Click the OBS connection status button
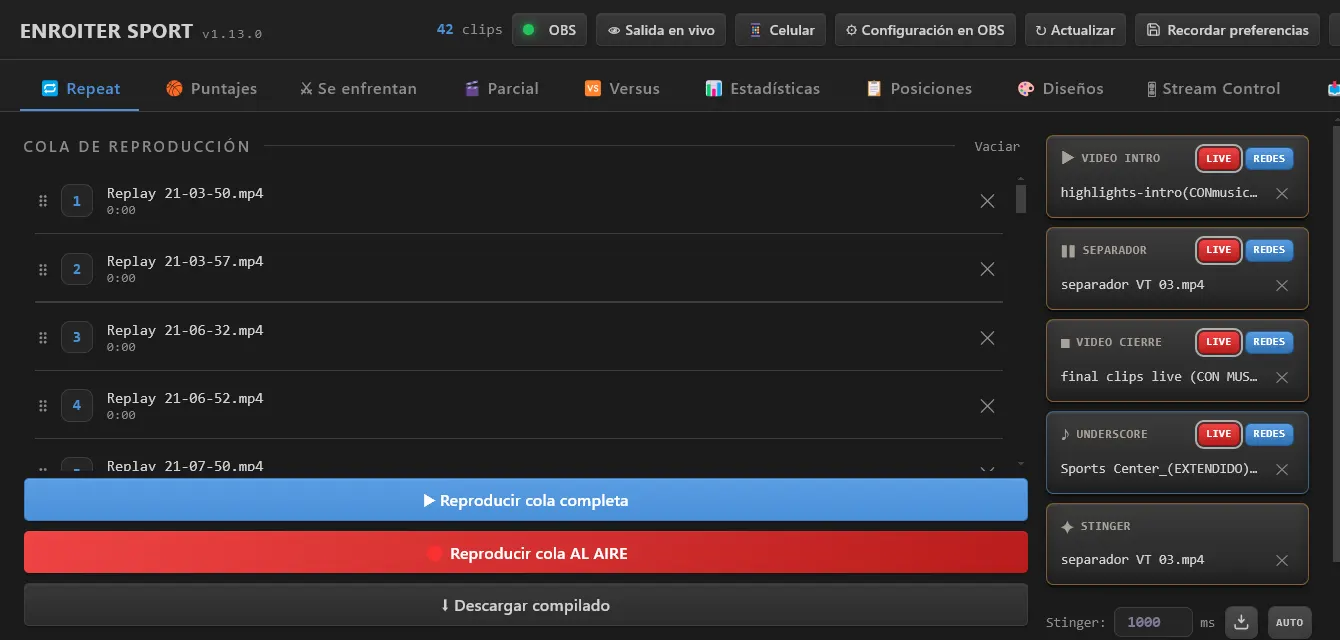 (x=549, y=30)
